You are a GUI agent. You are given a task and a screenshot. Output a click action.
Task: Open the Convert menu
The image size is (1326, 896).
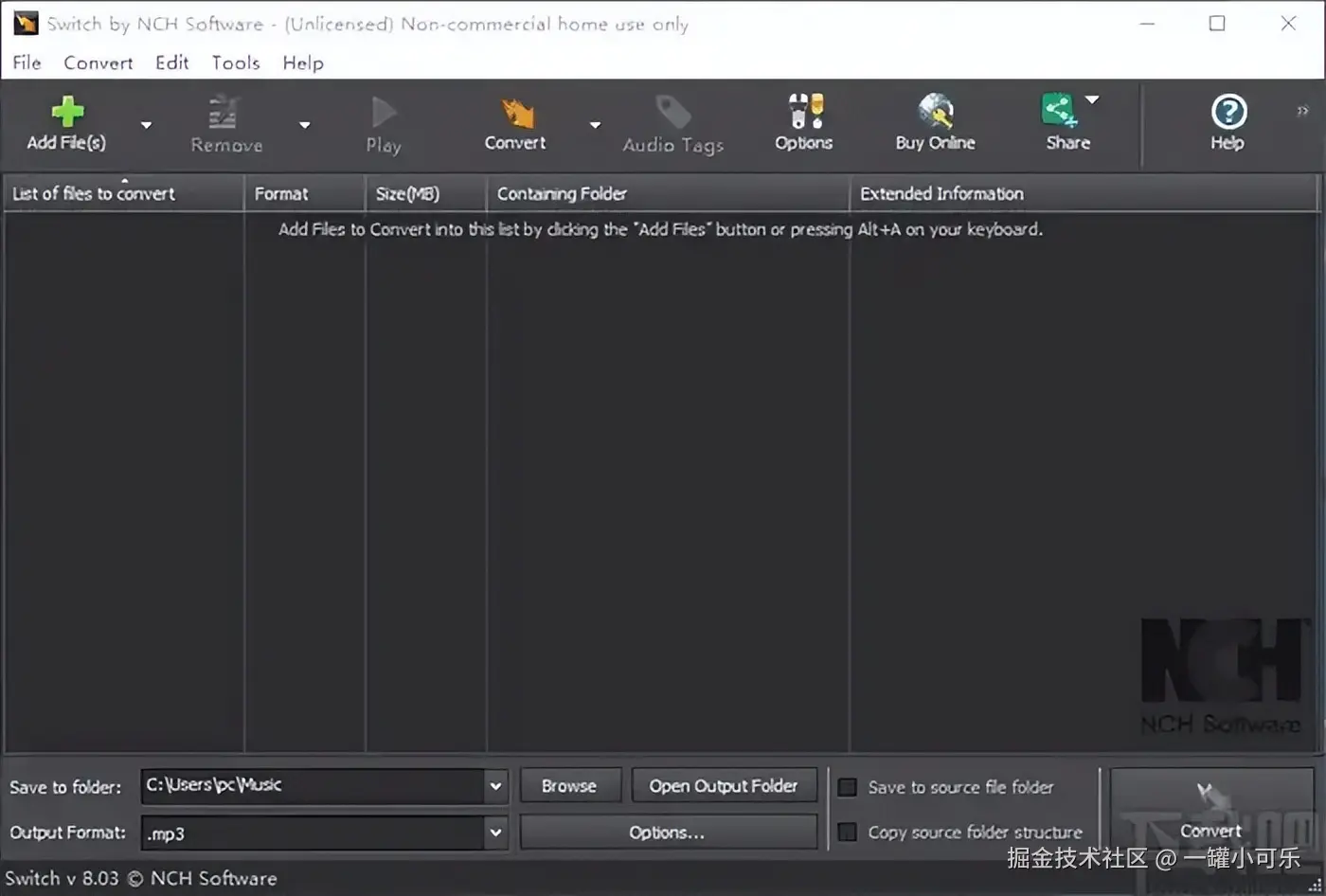[x=99, y=63]
